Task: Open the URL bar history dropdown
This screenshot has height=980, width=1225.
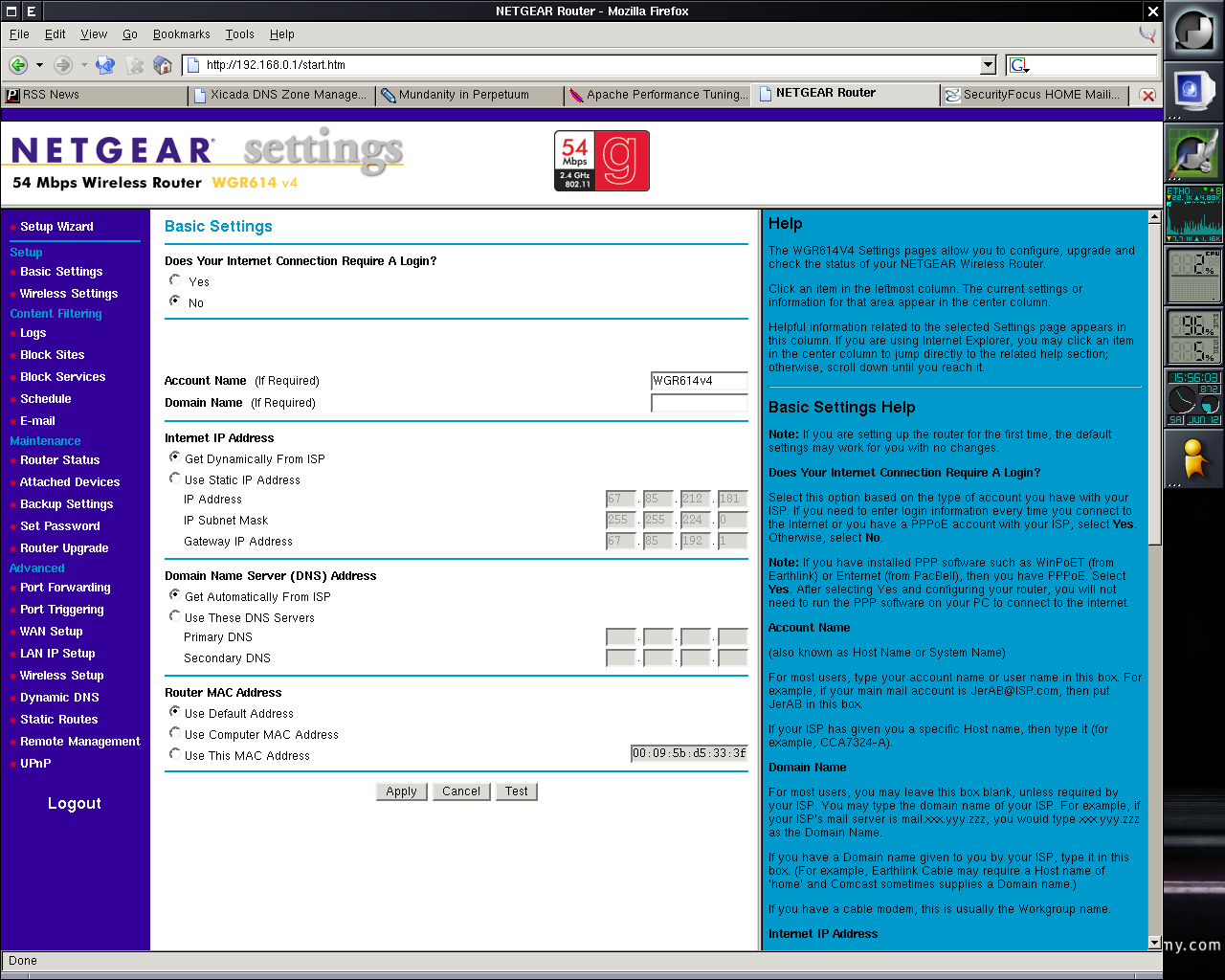Action: tap(989, 65)
